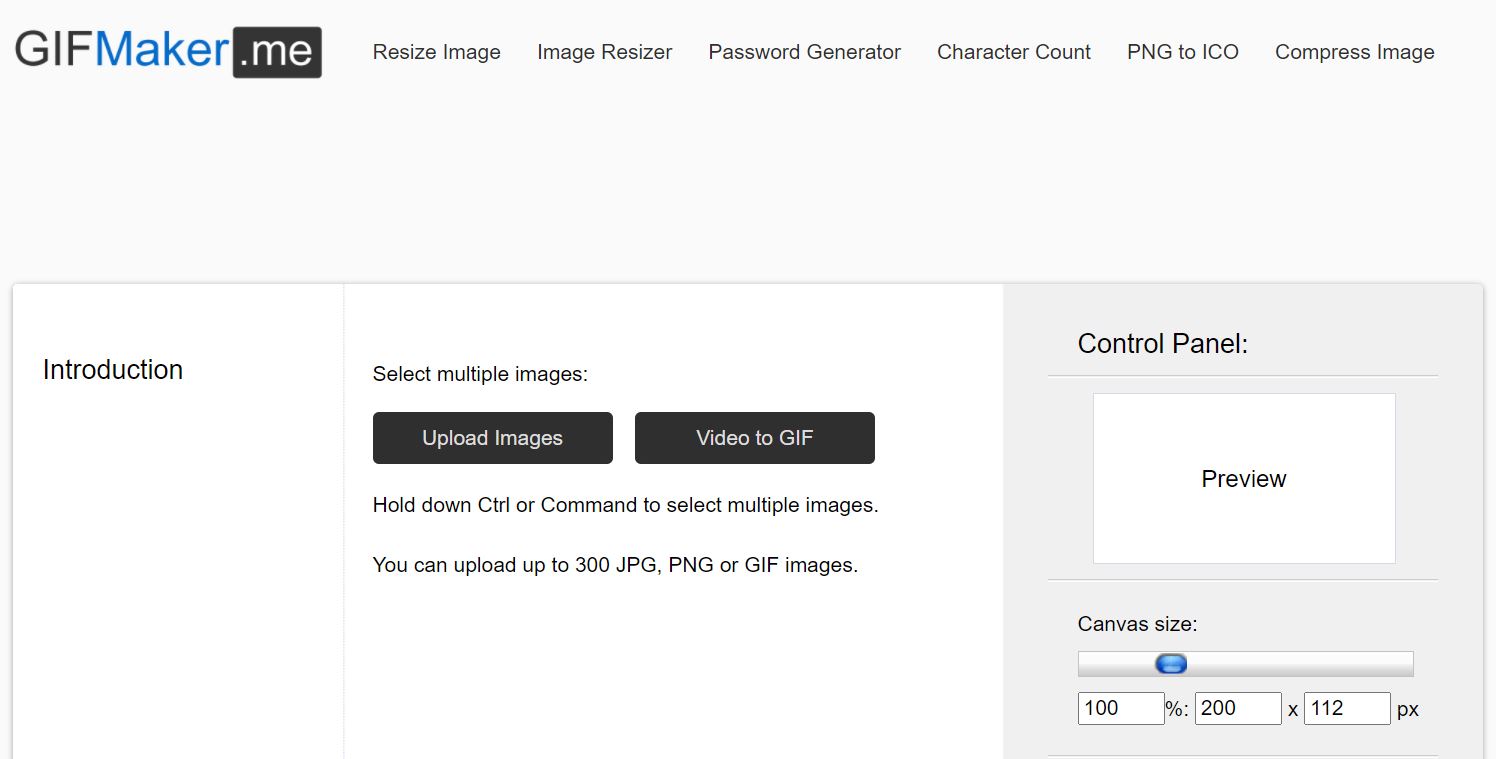
Task: Select the canvas width field showing 200
Action: pyautogui.click(x=1238, y=707)
